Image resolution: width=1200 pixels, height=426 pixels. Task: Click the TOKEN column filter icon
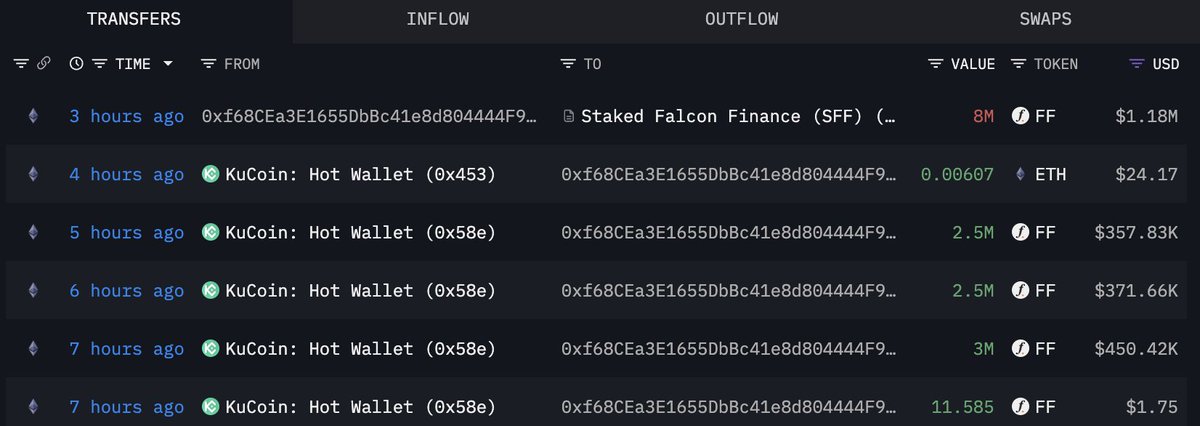point(1018,64)
